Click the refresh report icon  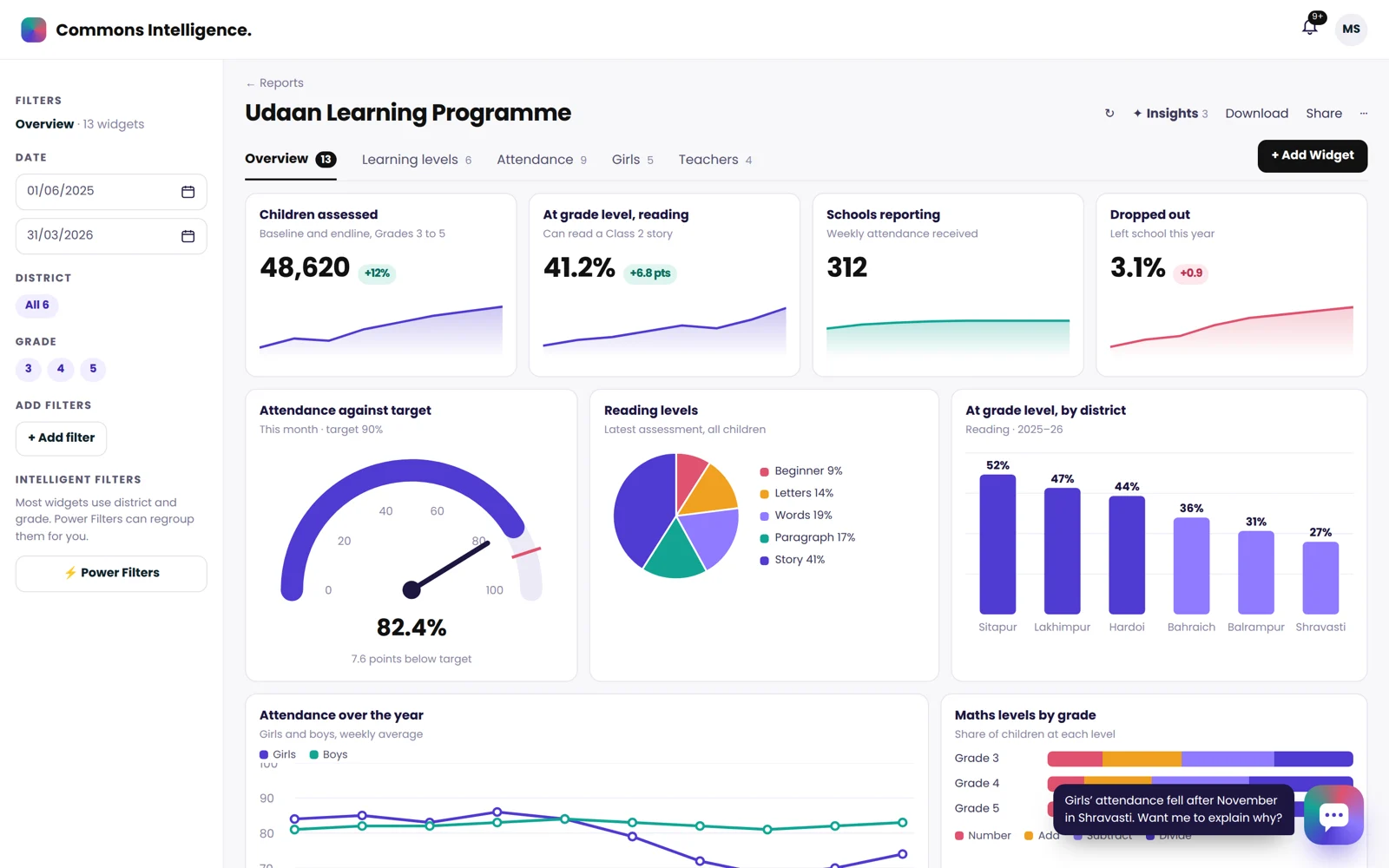coord(1109,113)
